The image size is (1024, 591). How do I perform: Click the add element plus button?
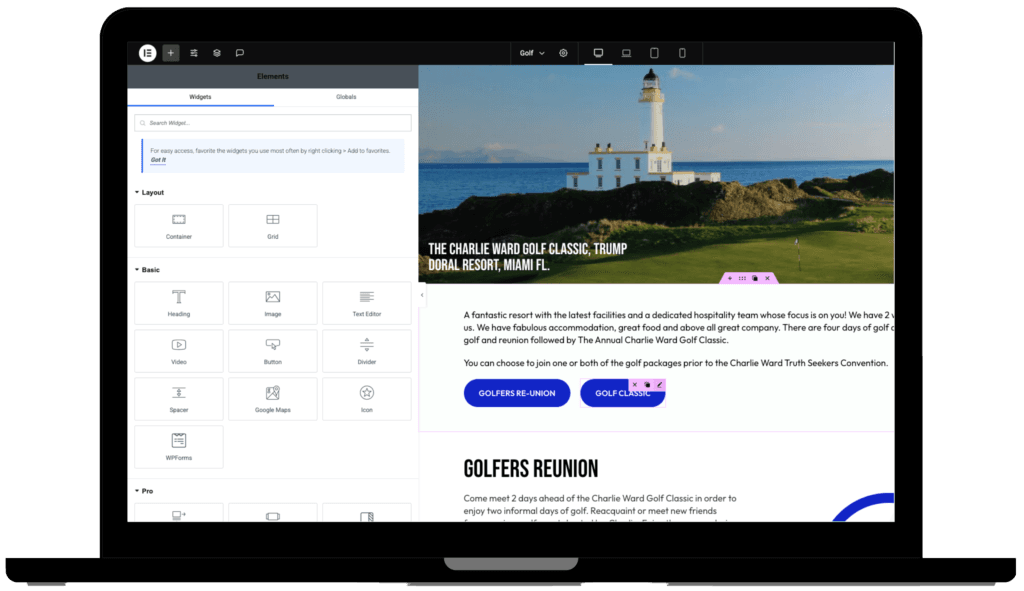click(170, 53)
